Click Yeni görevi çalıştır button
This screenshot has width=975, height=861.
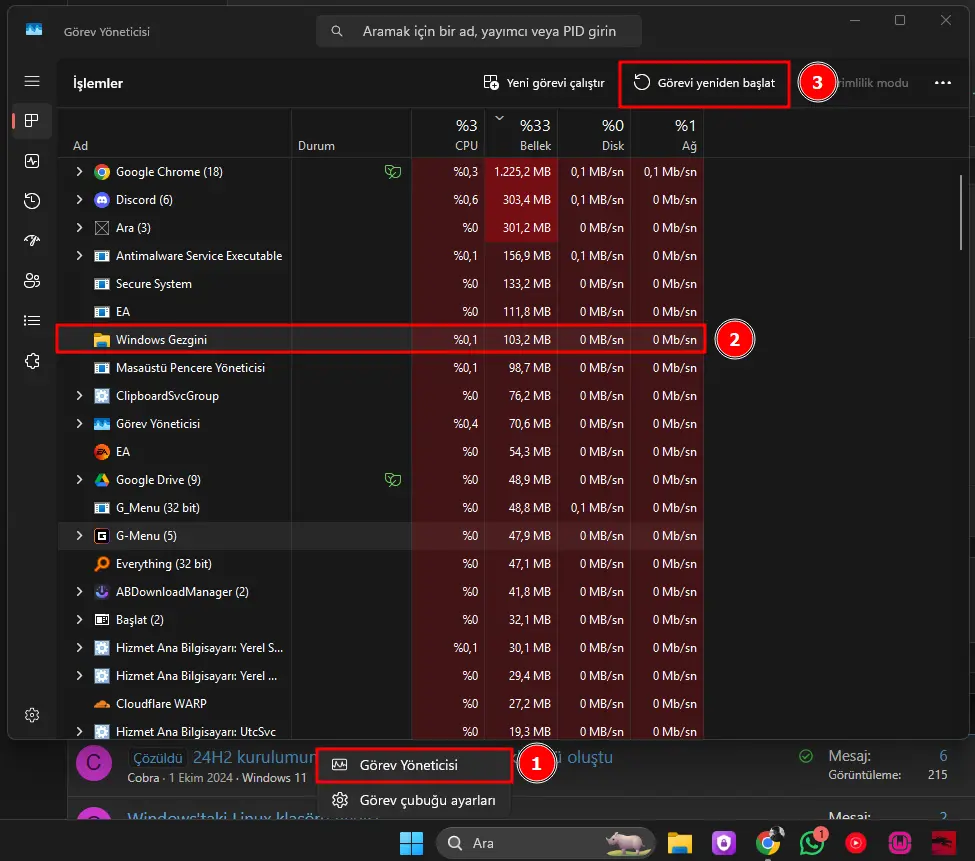pyautogui.click(x=544, y=83)
